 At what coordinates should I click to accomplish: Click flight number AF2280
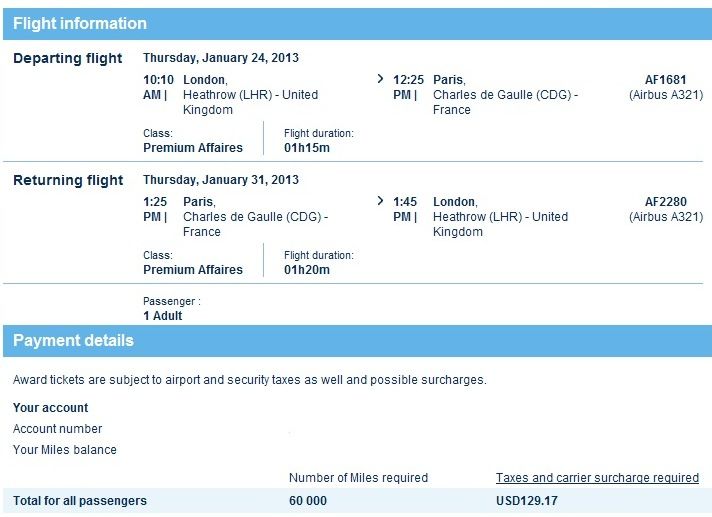[x=666, y=202]
